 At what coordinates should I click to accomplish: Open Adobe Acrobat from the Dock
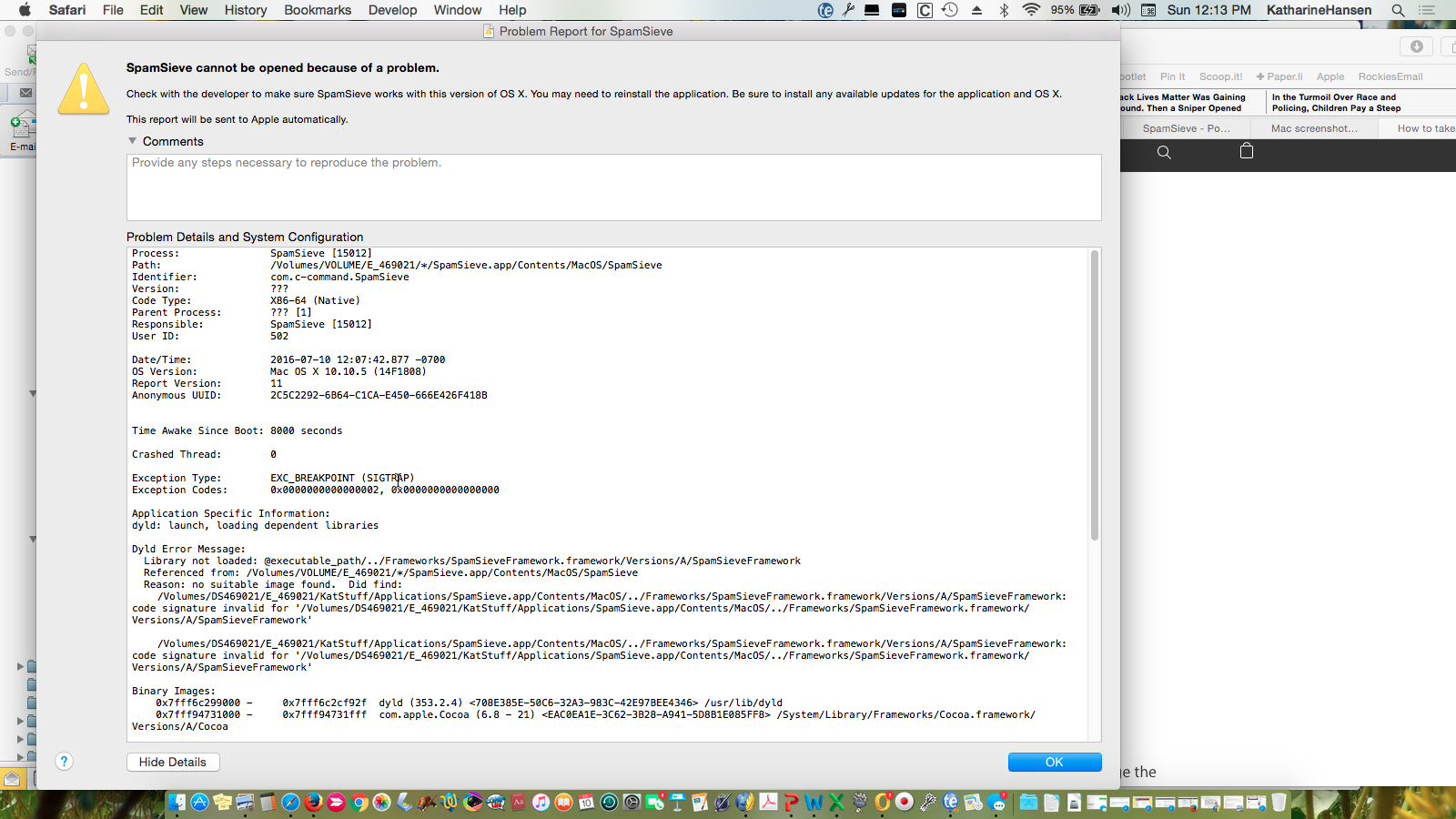click(x=768, y=802)
